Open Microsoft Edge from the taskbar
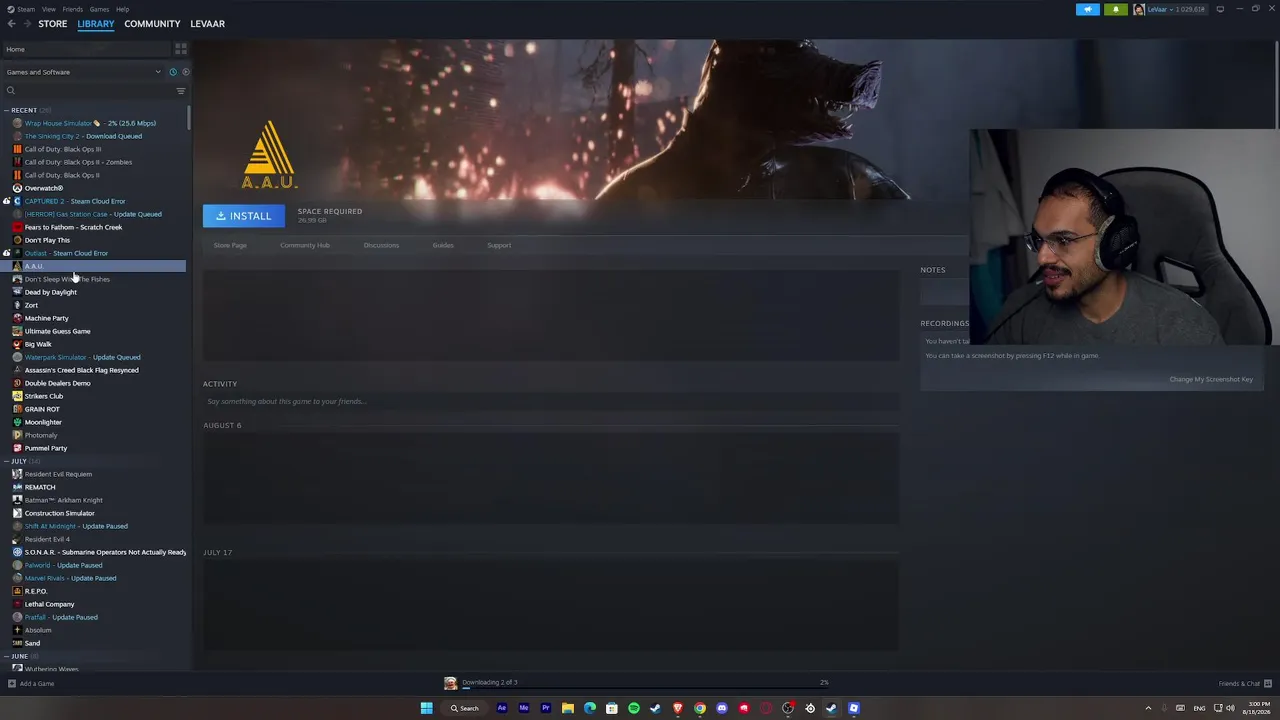The width and height of the screenshot is (1280, 720). (590, 708)
